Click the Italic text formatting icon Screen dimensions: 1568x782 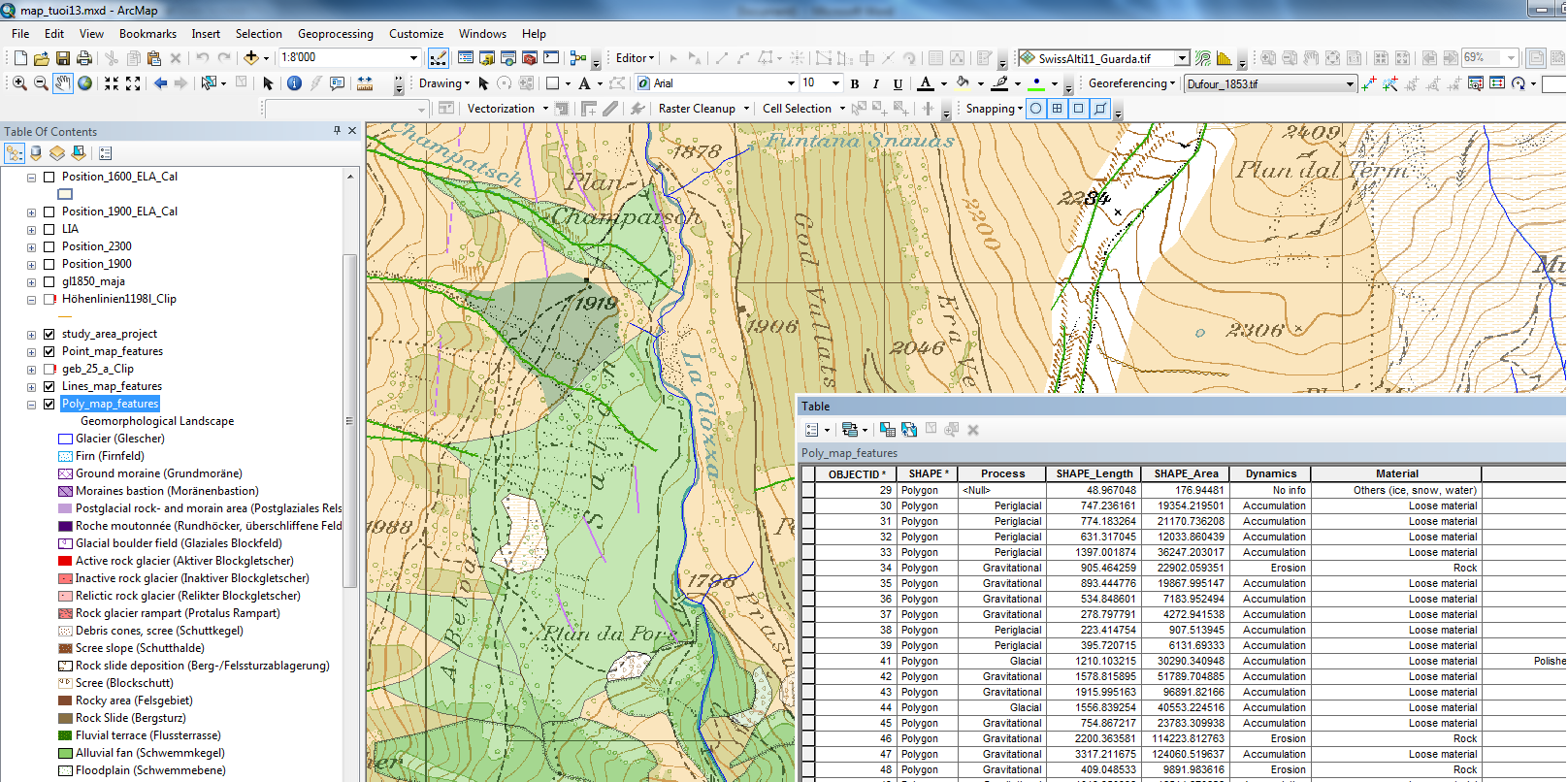pos(876,83)
